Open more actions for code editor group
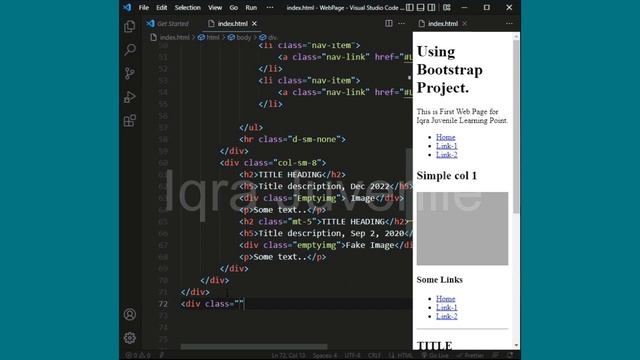The height and width of the screenshot is (360, 640). [x=402, y=24]
